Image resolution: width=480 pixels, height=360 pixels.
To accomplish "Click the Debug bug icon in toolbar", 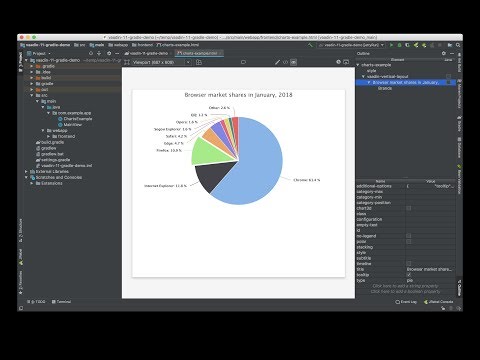I will 399,45.
